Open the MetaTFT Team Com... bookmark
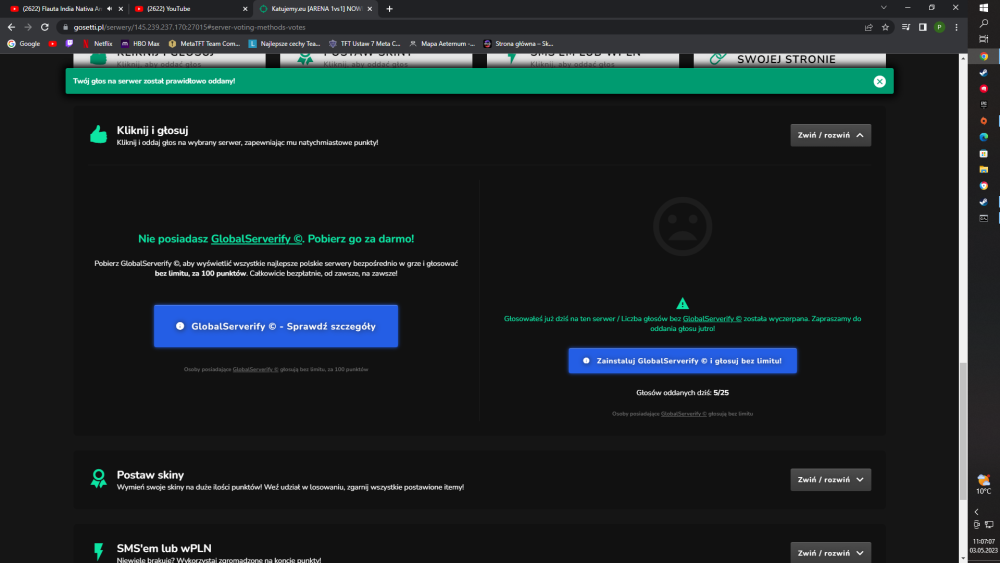1000x563 pixels. (x=204, y=44)
